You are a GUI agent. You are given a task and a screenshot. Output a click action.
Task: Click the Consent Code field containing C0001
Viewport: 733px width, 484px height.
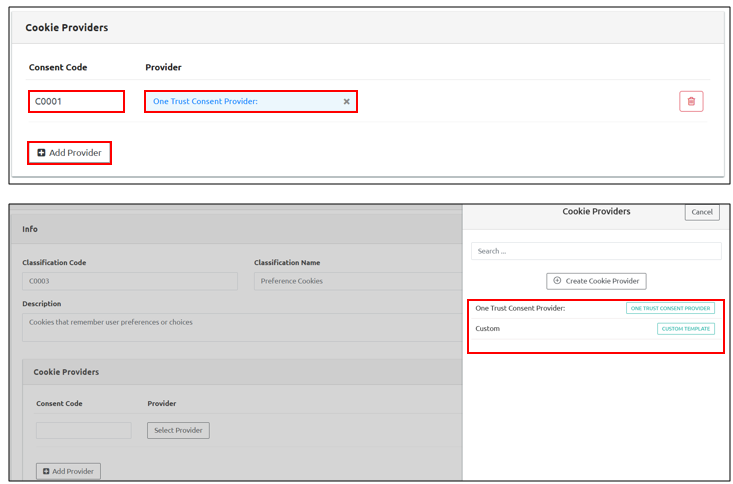(76, 101)
